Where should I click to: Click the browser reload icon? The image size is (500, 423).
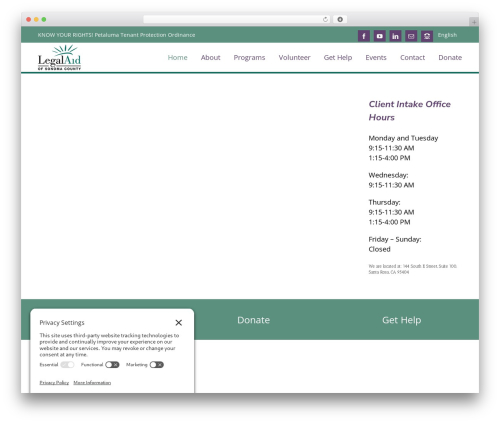(x=325, y=19)
